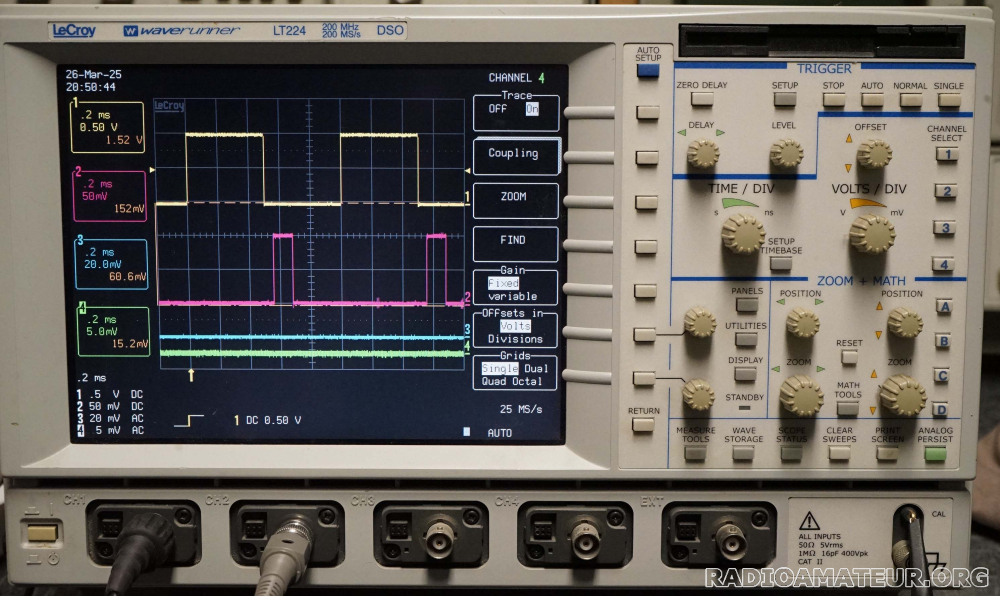Click the vertical zoom POSITION knob
The height and width of the screenshot is (596, 1000).
coord(904,322)
